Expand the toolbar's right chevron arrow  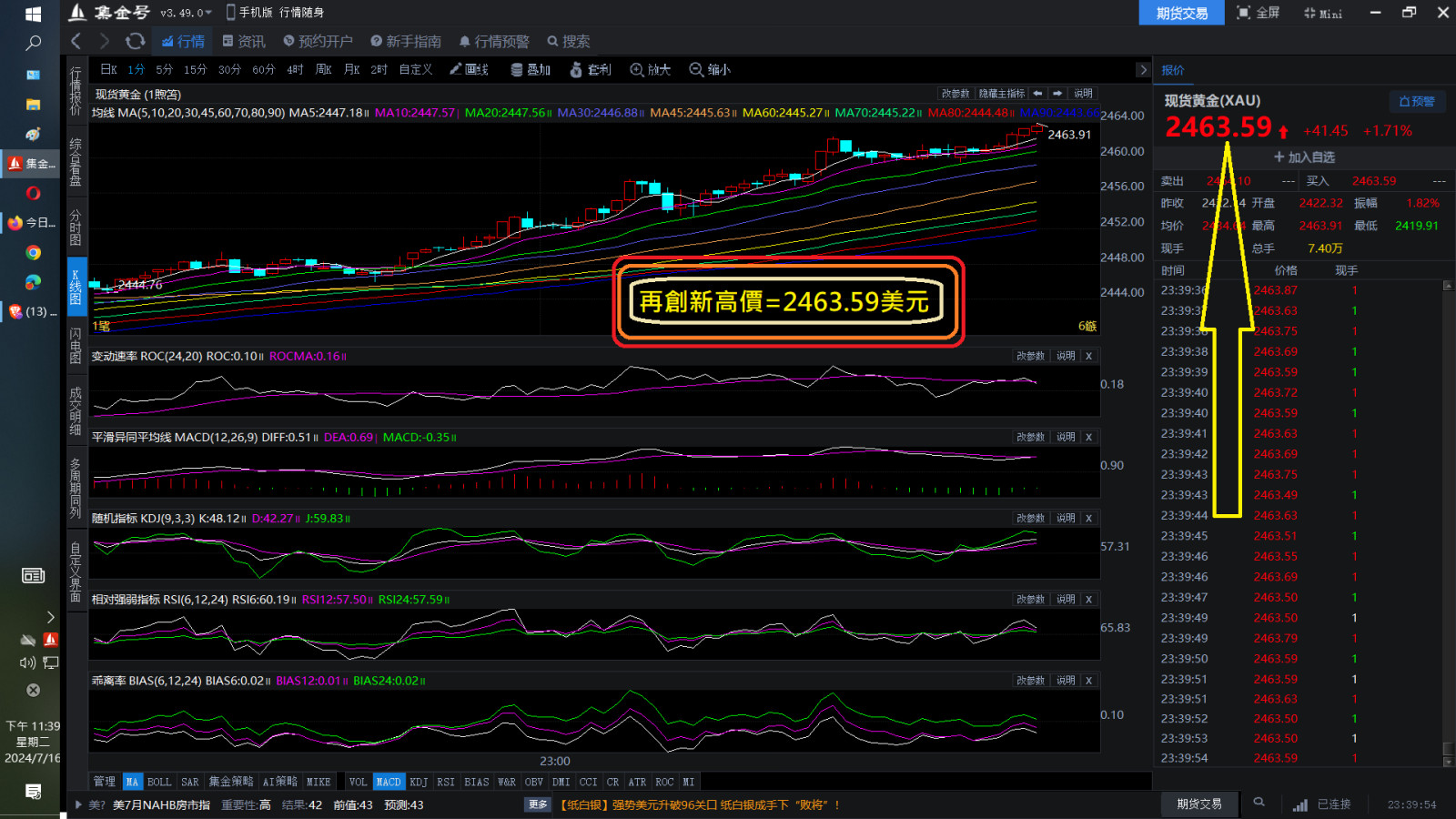click(x=1143, y=69)
